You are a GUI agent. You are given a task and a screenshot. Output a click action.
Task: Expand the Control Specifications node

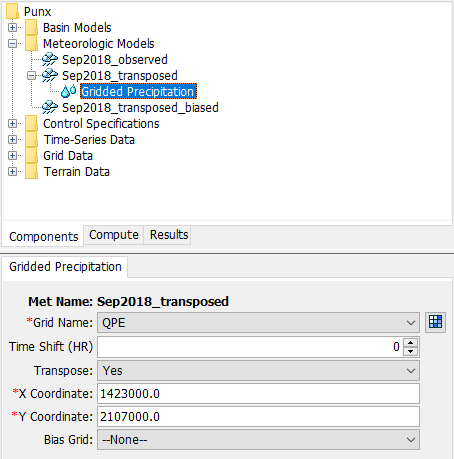tap(12, 124)
